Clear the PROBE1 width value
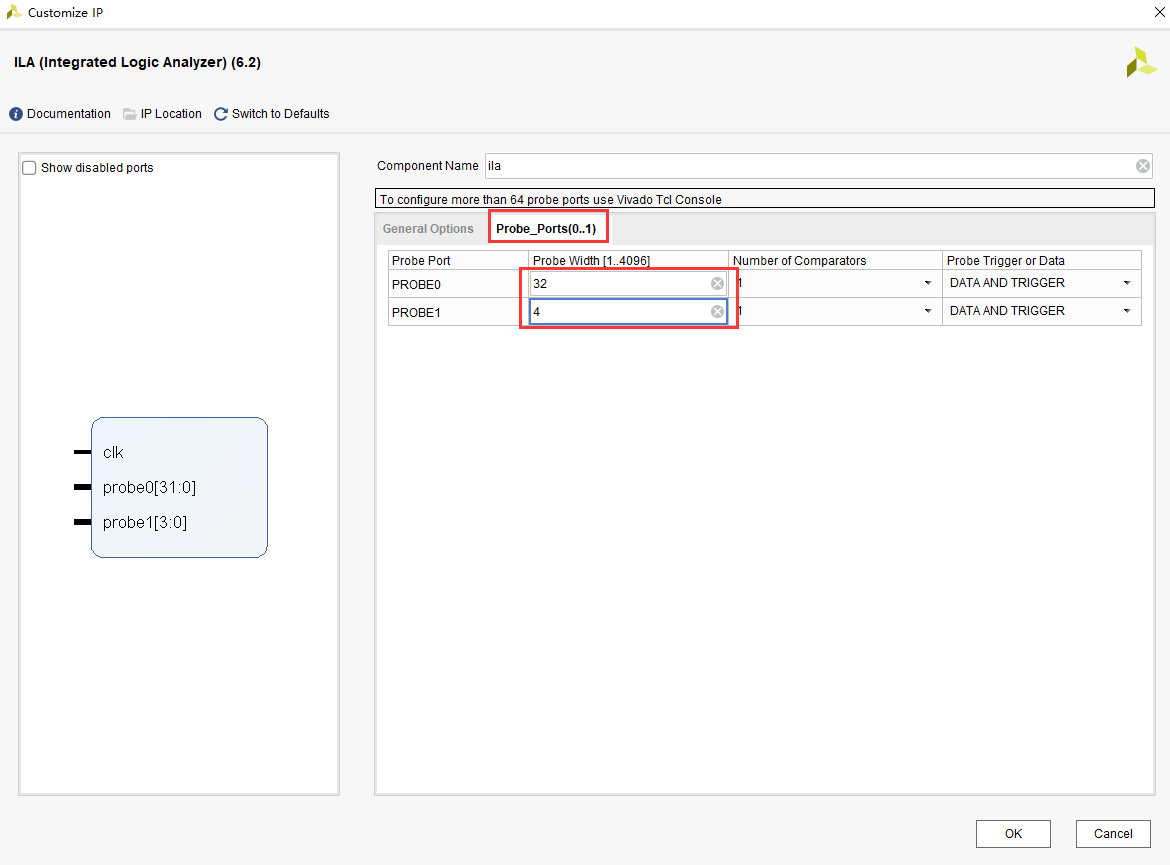This screenshot has width=1170, height=865. pyautogui.click(x=717, y=311)
